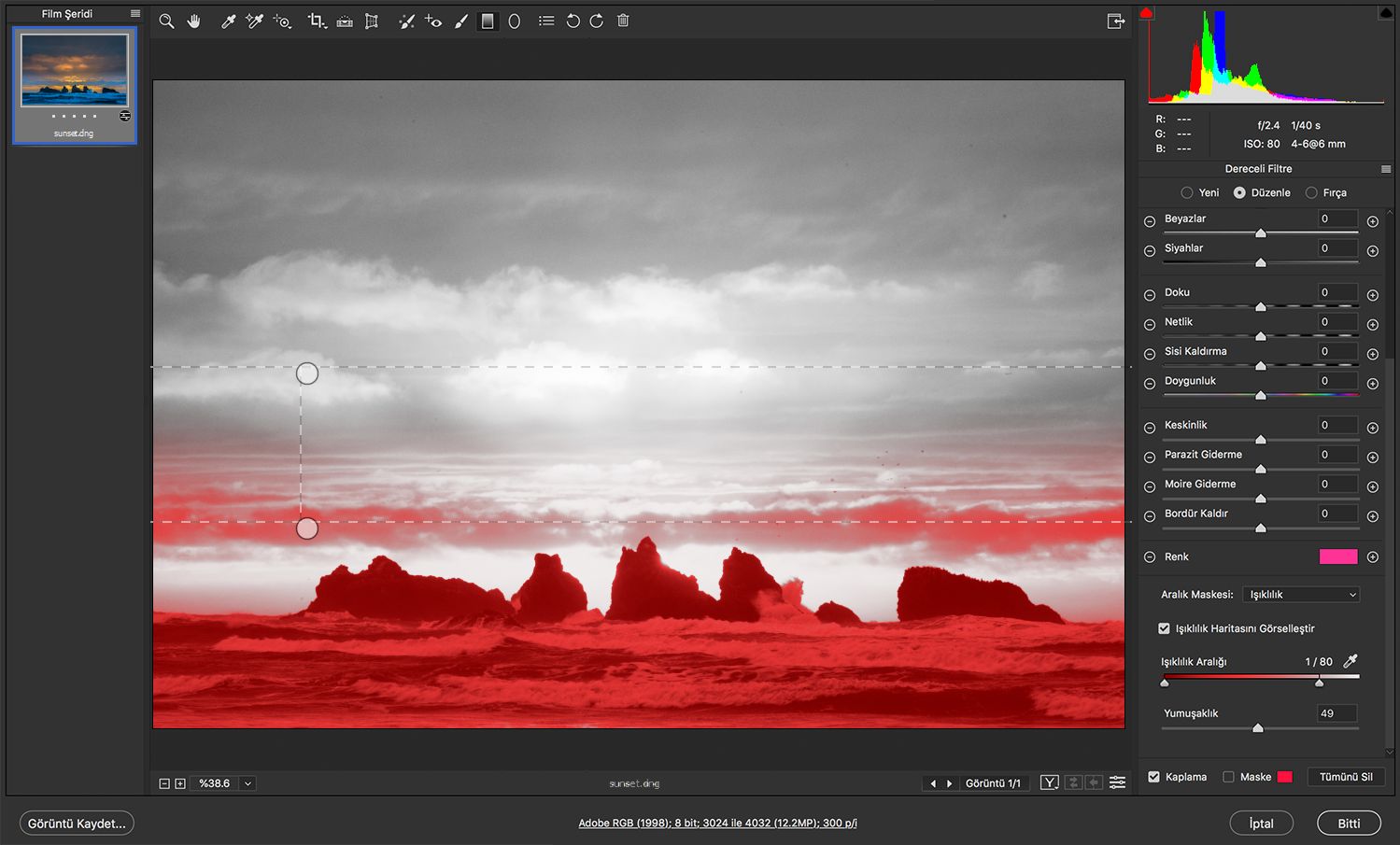The image size is (1400, 845).
Task: Rotate image counterclockwise
Action: [x=573, y=21]
